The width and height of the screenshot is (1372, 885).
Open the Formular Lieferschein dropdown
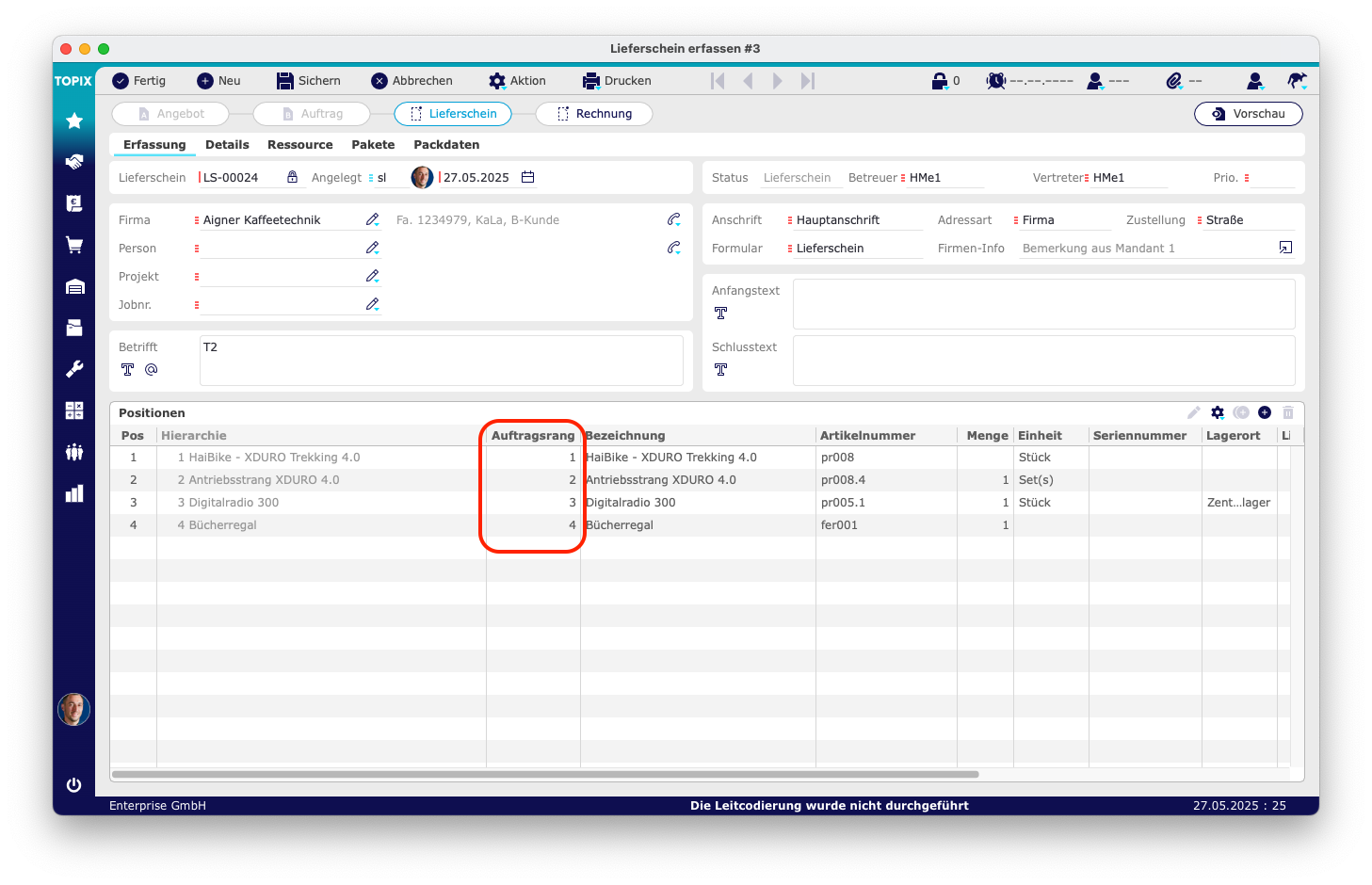(855, 249)
